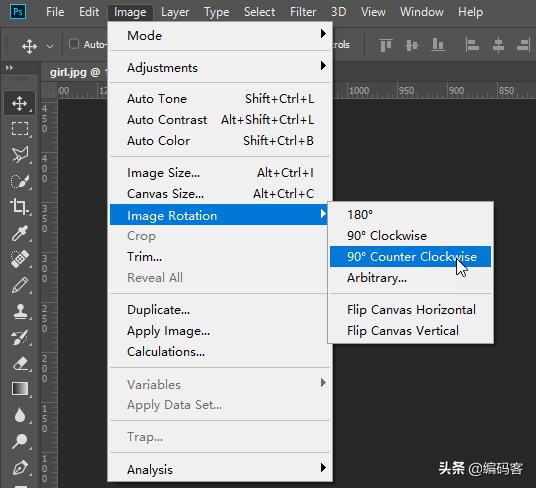Click Align horizontal centers icon
This screenshot has height=488, width=536.
pos(498,45)
